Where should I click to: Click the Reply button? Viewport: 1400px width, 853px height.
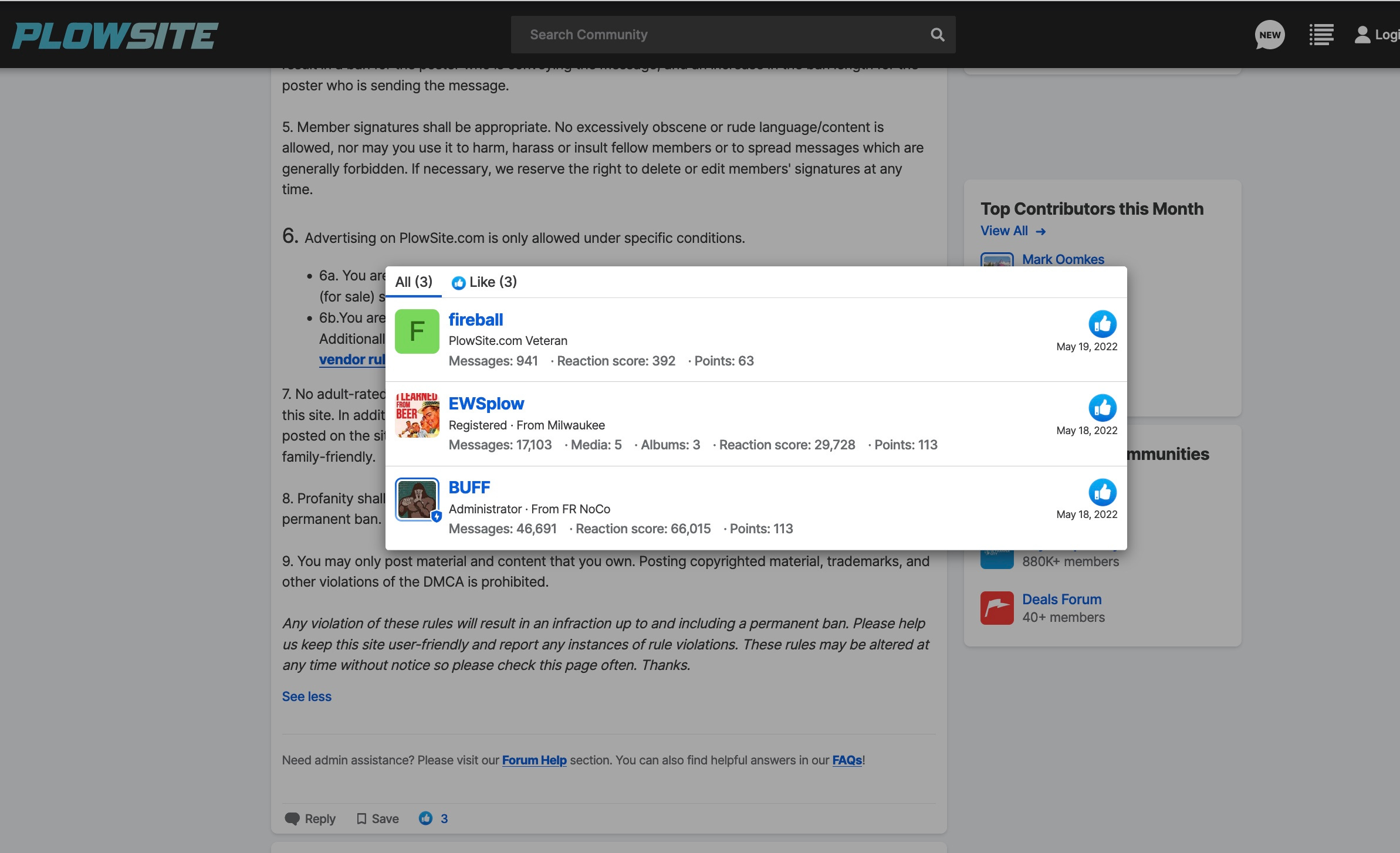point(310,818)
